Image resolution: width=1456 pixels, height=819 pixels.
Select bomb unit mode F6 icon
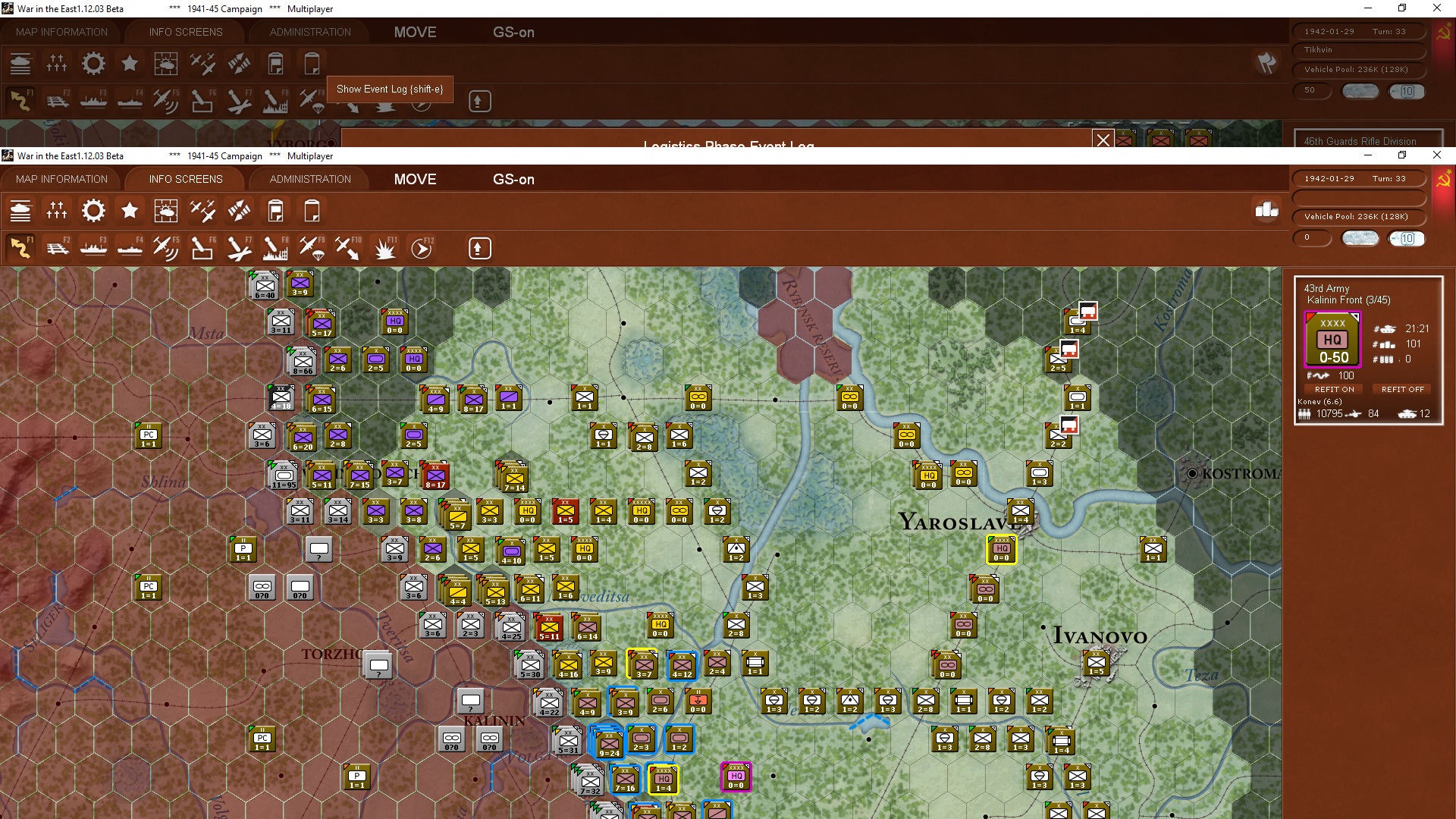pyautogui.click(x=202, y=248)
